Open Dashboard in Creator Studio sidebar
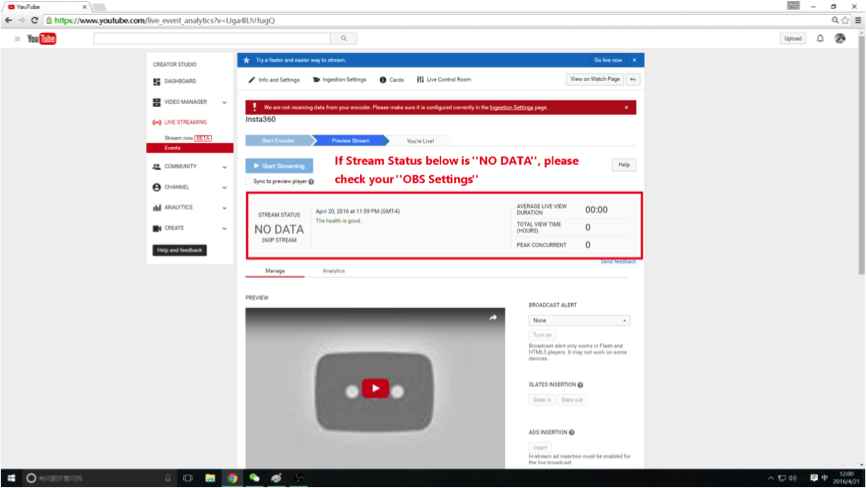The height and width of the screenshot is (488, 866). click(180, 81)
